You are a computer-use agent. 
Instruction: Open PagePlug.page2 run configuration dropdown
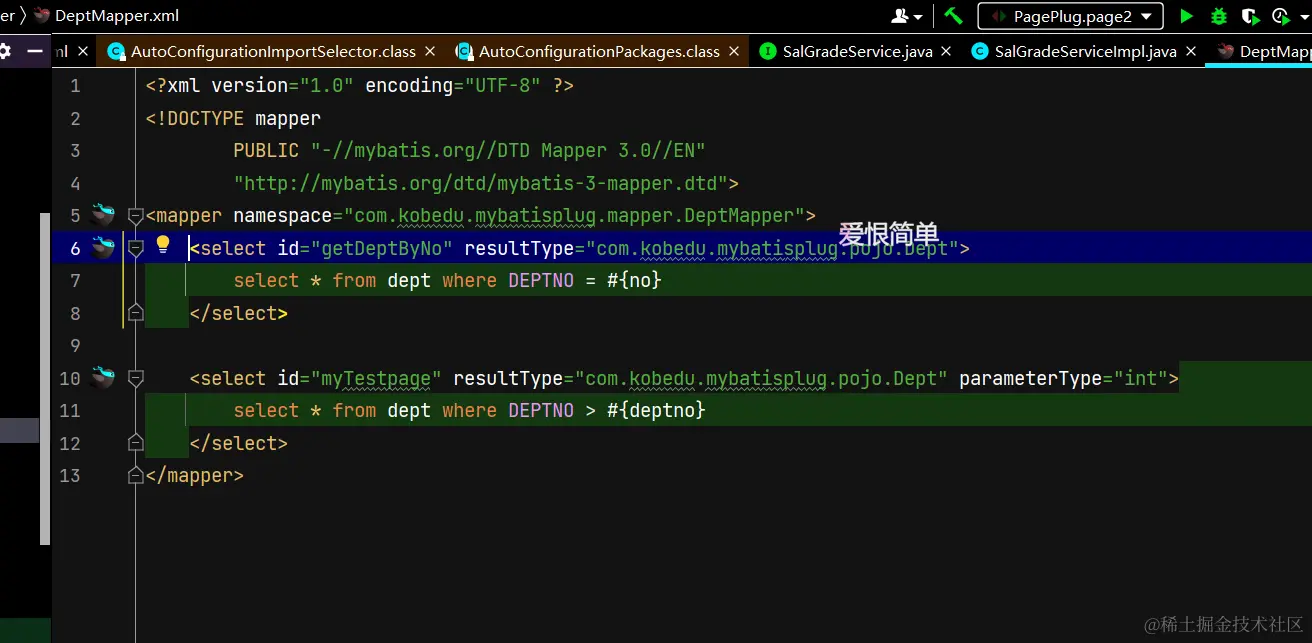point(1071,16)
